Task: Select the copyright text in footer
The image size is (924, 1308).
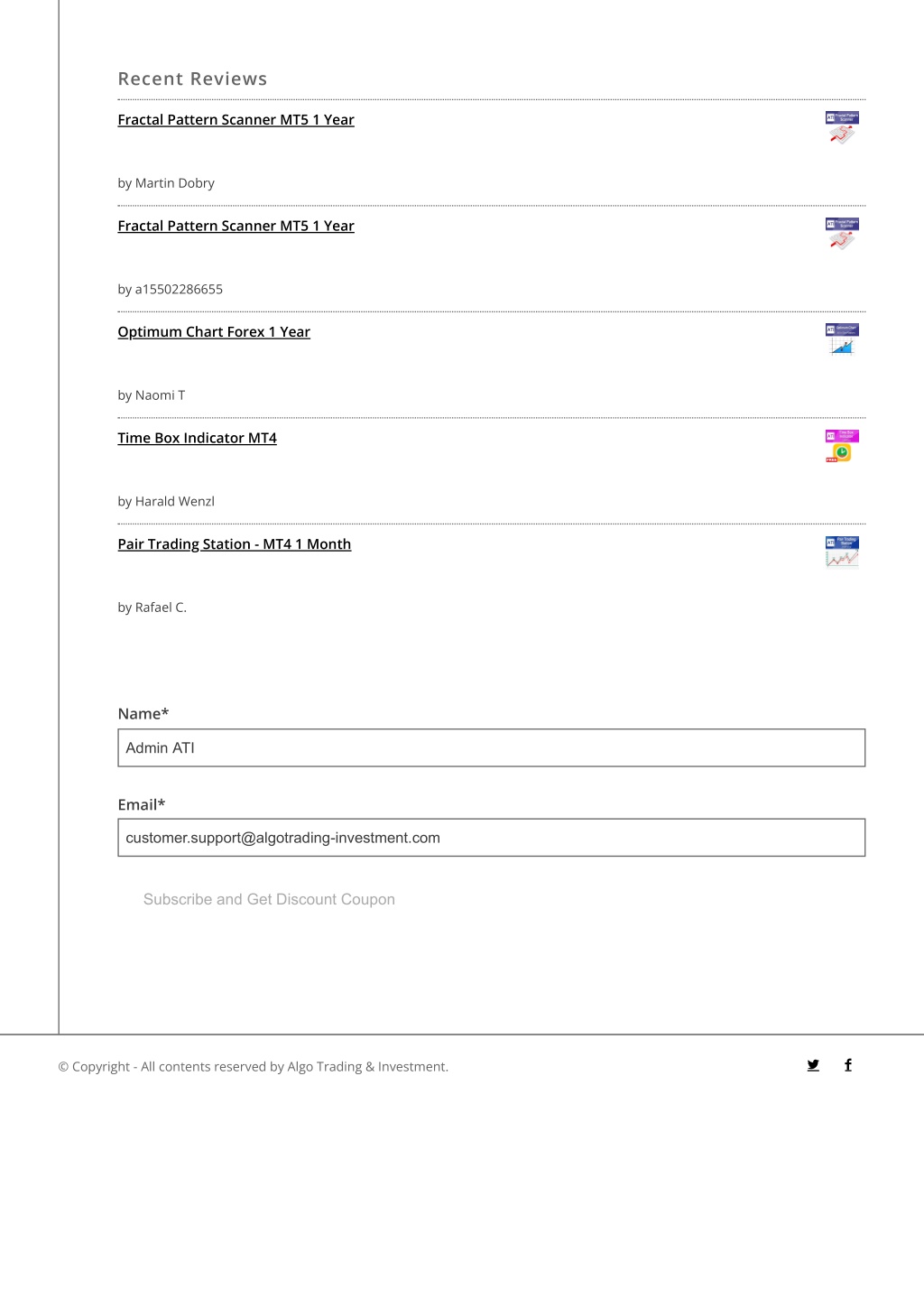Action: point(253,1067)
